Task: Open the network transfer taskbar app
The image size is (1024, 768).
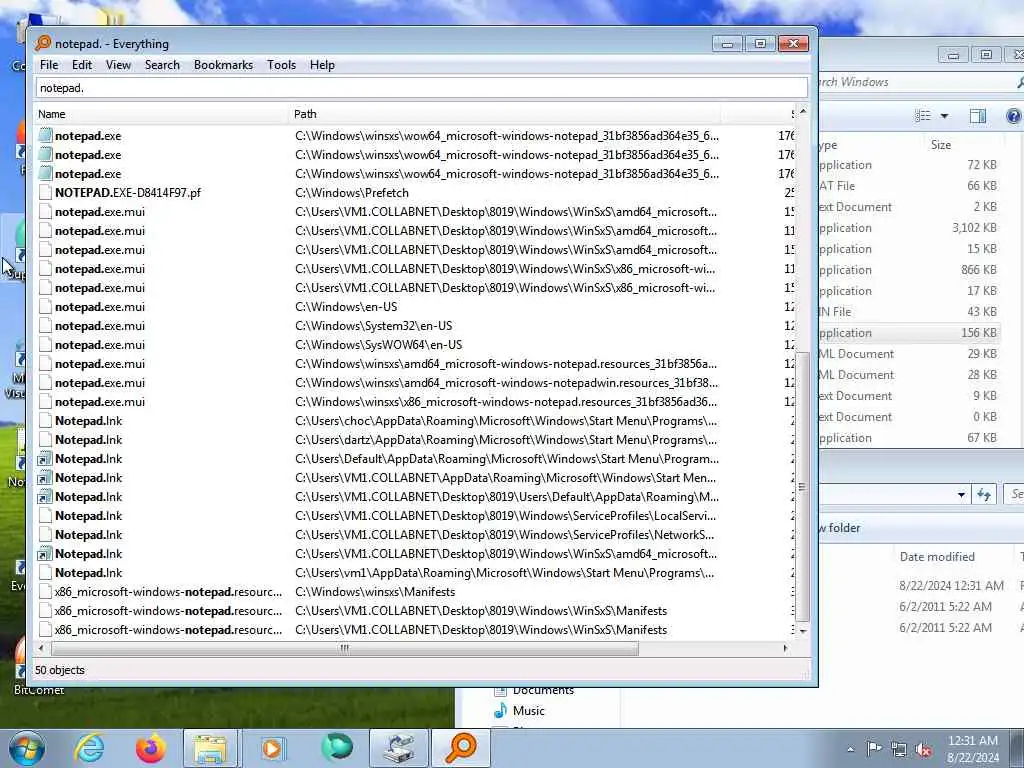Action: coord(399,748)
